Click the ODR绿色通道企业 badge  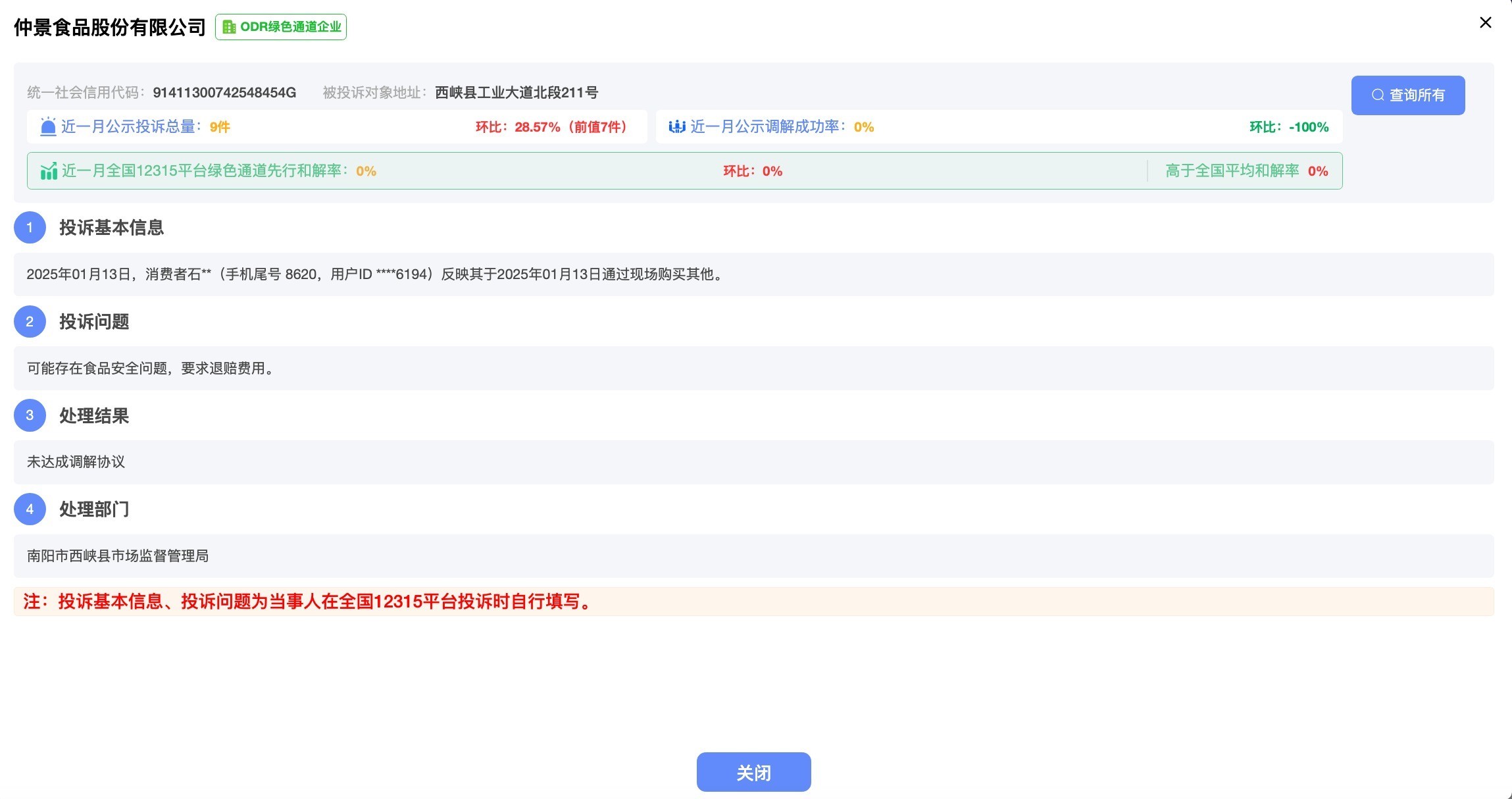tap(281, 27)
